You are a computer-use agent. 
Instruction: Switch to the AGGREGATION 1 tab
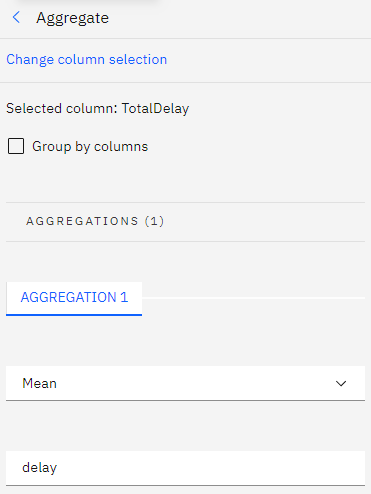coord(74,298)
